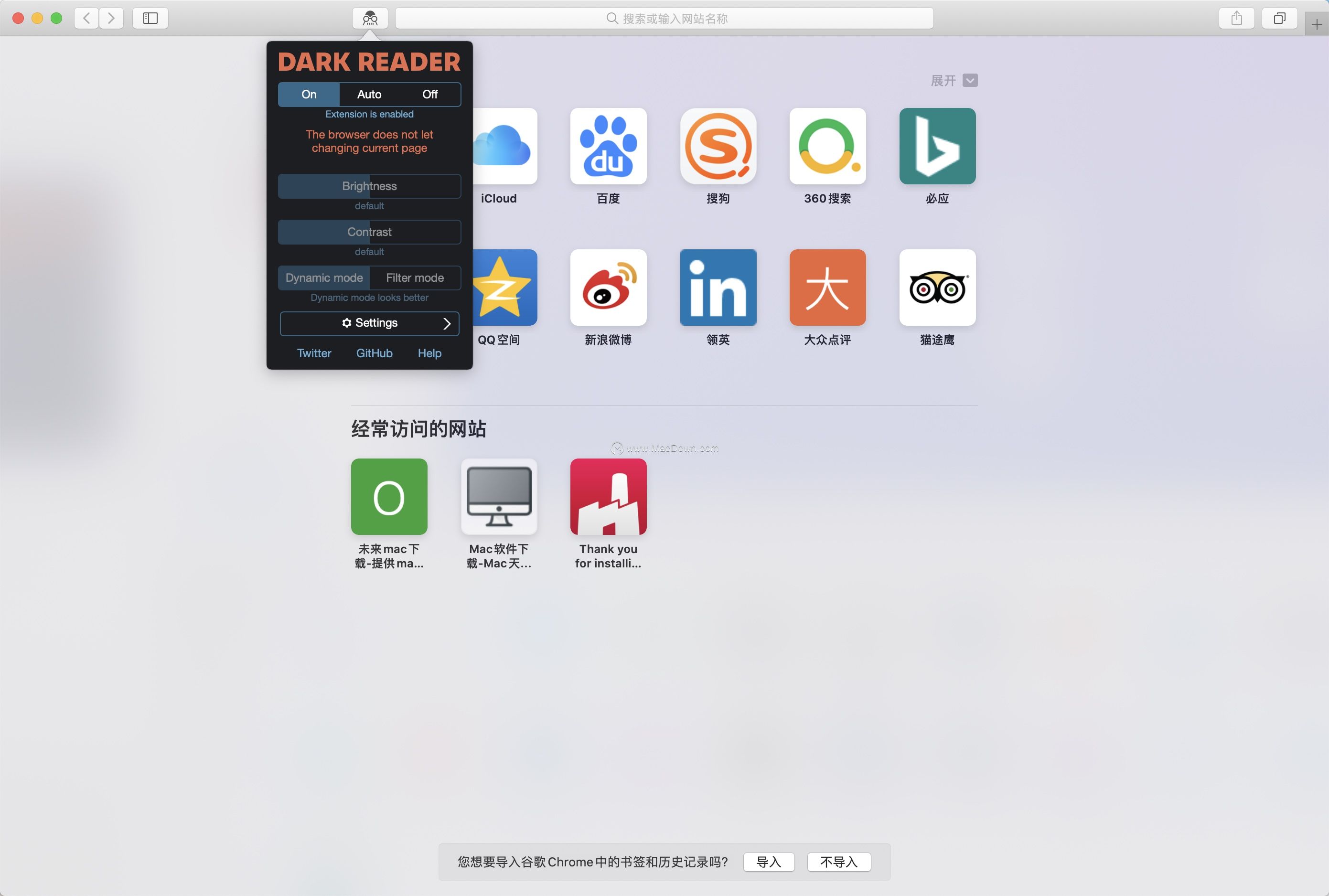This screenshot has height=896, width=1329.
Task: Adjust the Brightness slider in Dark Reader
Action: 368,186
